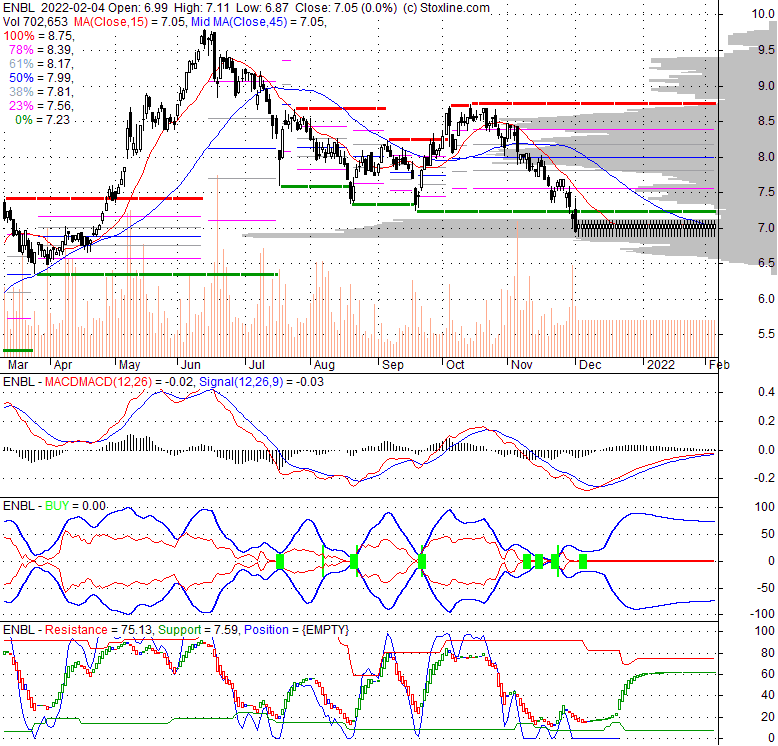Image resolution: width=778 pixels, height=746 pixels.
Task: Click the 'Apr' month label on axis
Action: (x=63, y=365)
